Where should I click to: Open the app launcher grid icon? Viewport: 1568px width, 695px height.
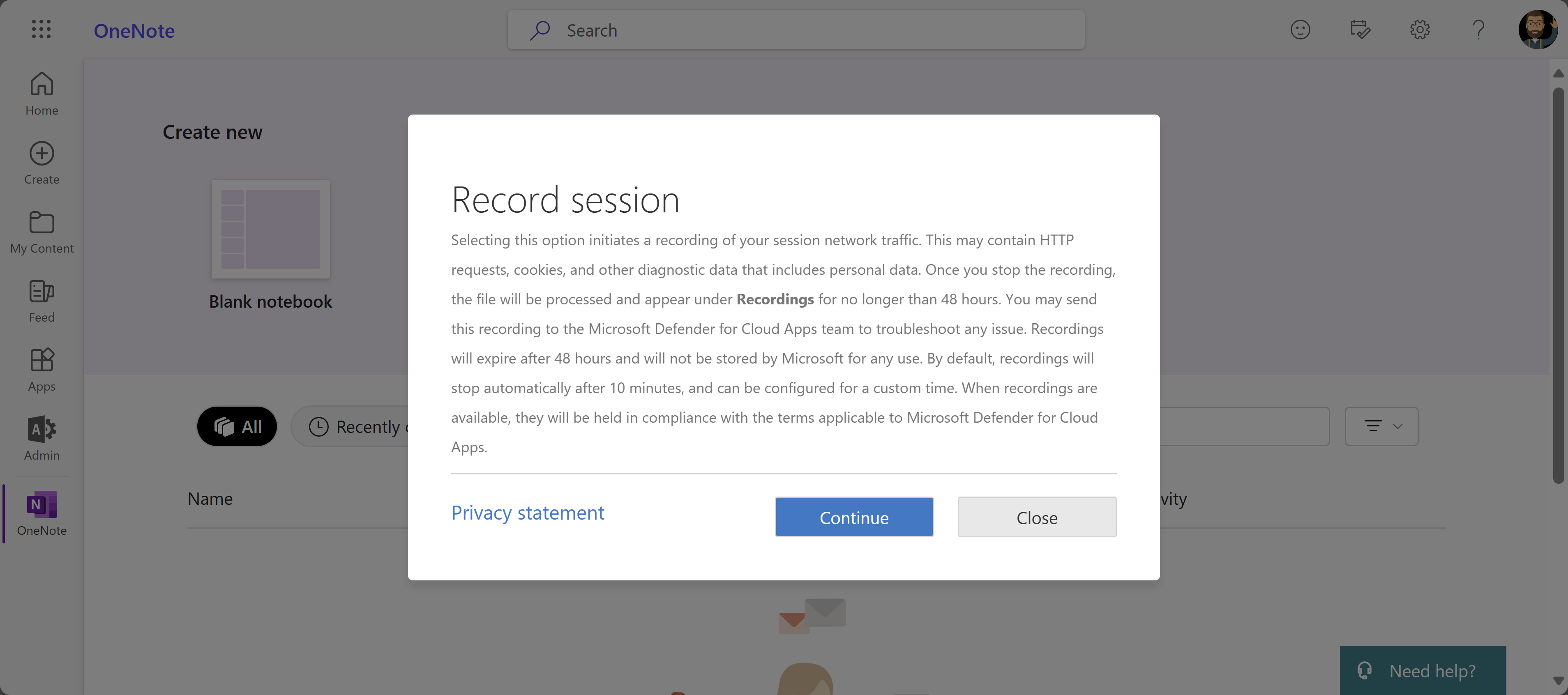[41, 29]
